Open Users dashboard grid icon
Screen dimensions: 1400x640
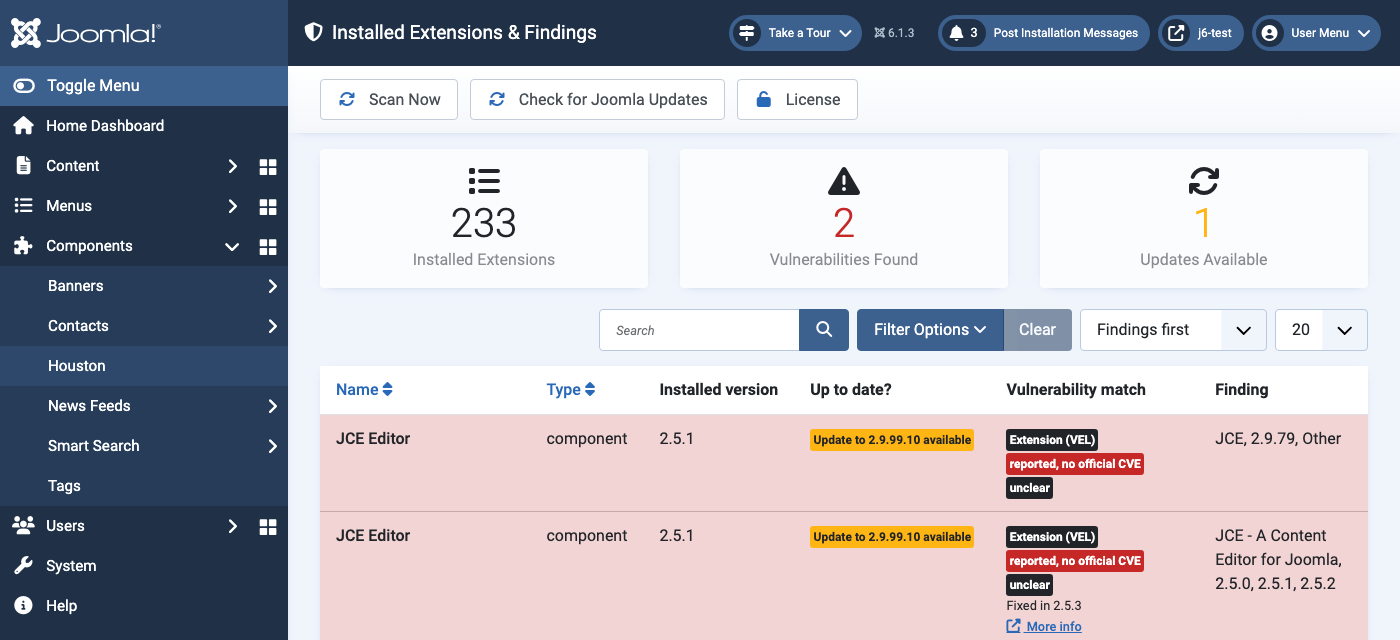[268, 526]
